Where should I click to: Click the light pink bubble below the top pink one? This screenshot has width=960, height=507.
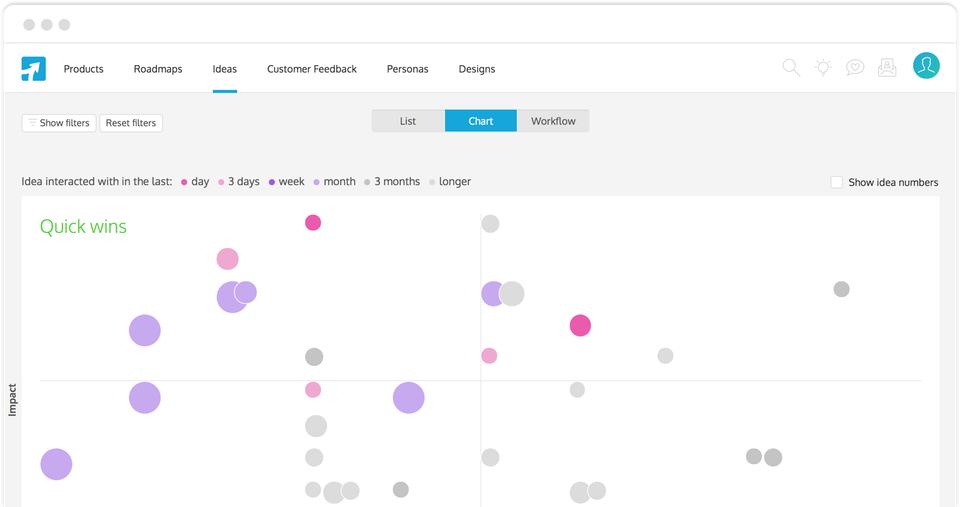coord(228,259)
